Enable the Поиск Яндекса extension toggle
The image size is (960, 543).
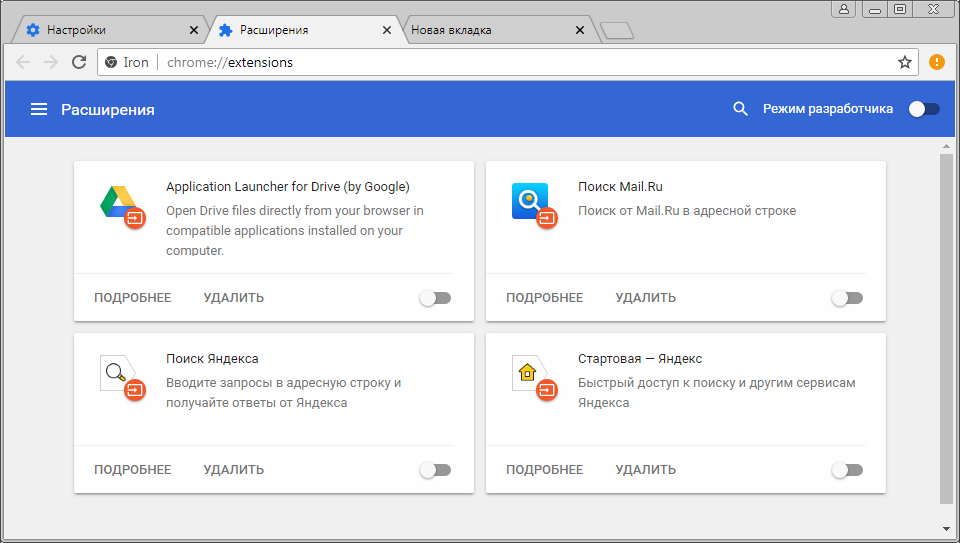pos(435,470)
